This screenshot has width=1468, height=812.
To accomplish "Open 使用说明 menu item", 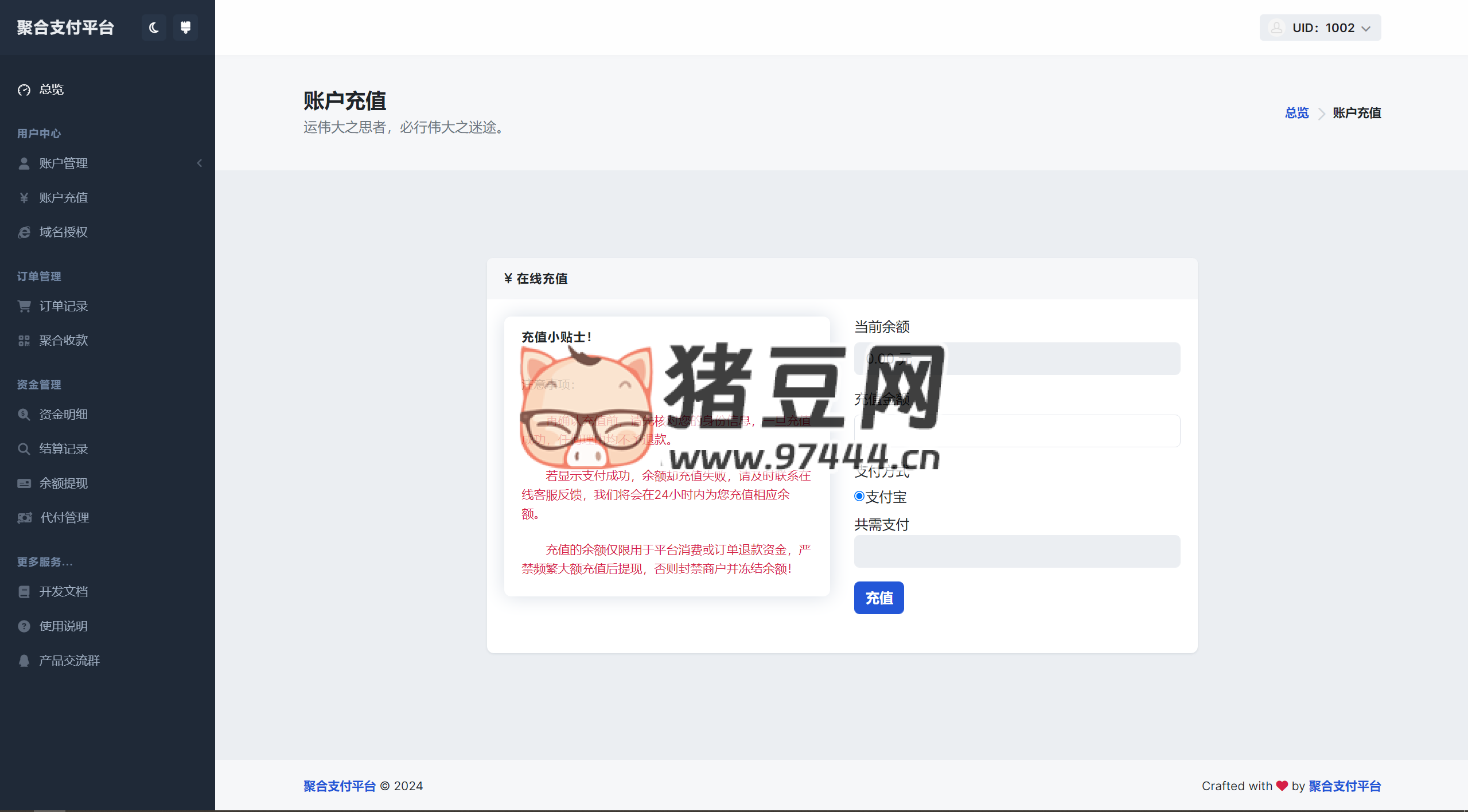I will coord(63,626).
